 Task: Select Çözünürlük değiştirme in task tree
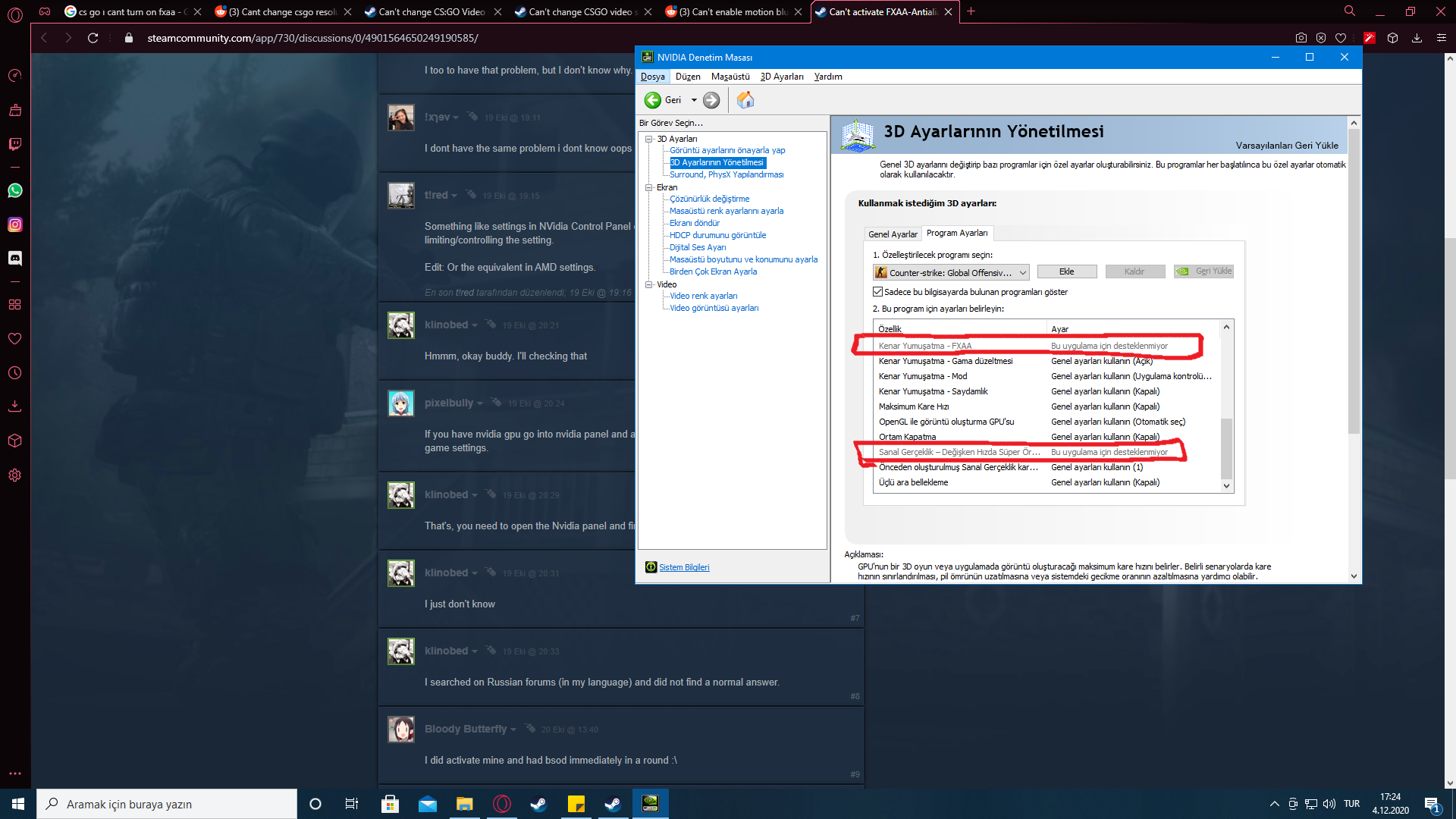(x=709, y=199)
